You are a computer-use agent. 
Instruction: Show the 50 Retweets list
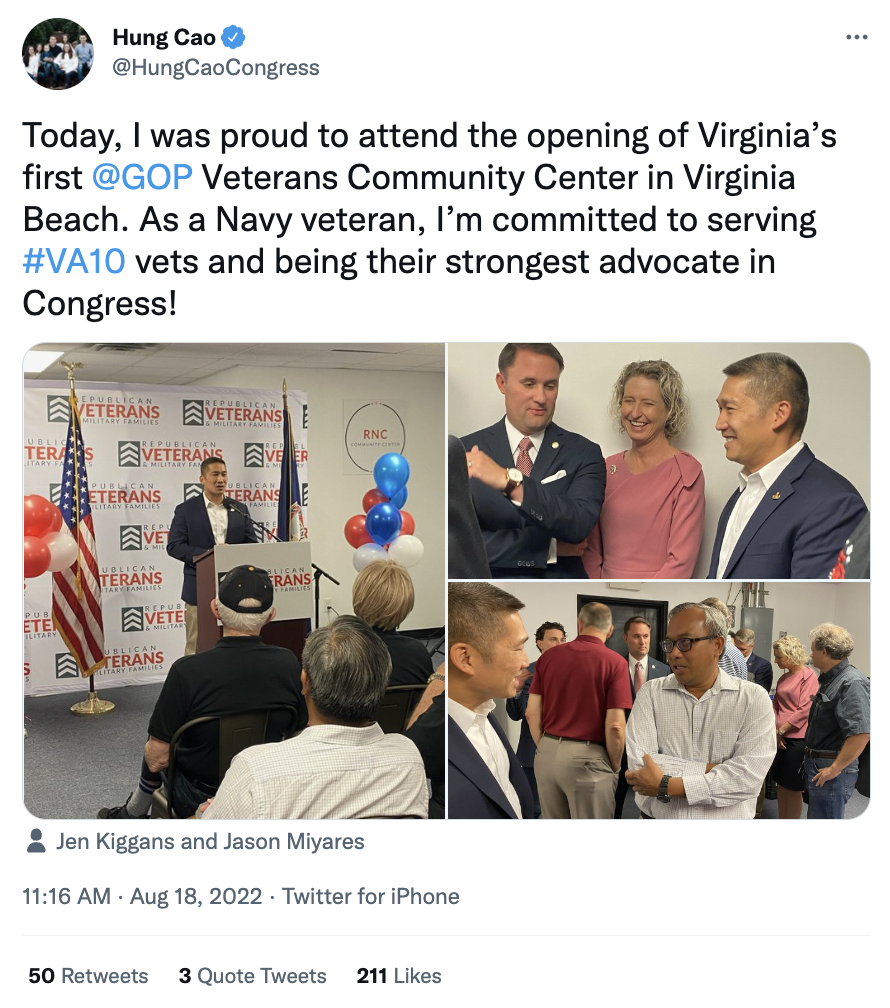(x=88, y=976)
